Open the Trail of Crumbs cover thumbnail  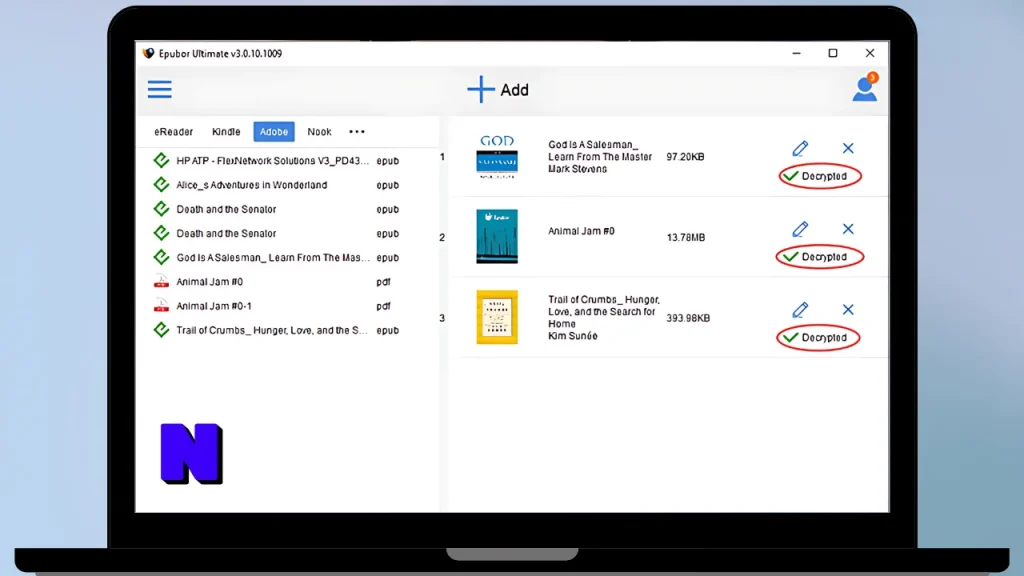click(497, 317)
